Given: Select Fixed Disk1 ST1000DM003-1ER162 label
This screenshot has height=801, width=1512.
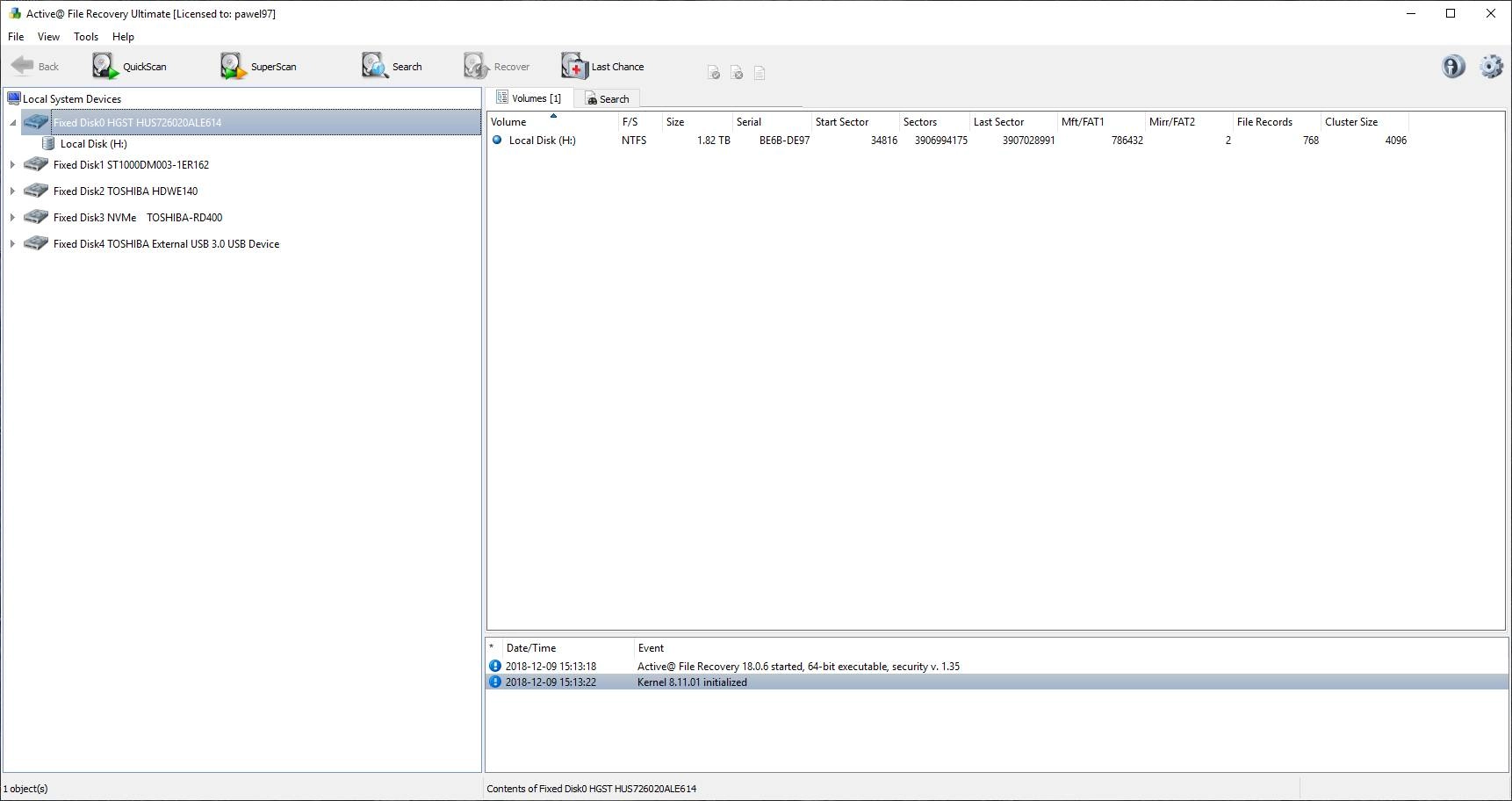Looking at the screenshot, I should coord(131,165).
